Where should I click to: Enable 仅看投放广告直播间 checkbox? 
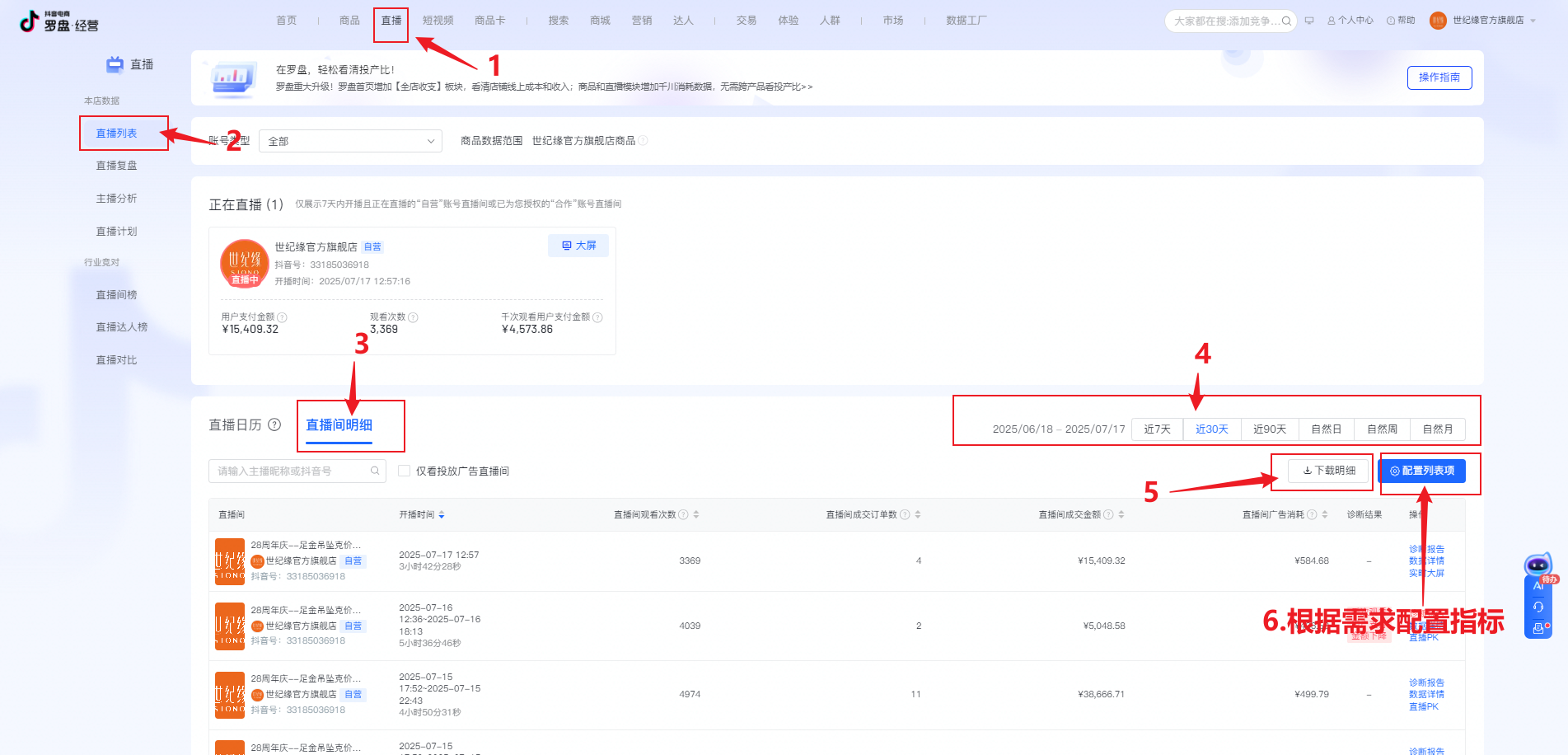(405, 471)
